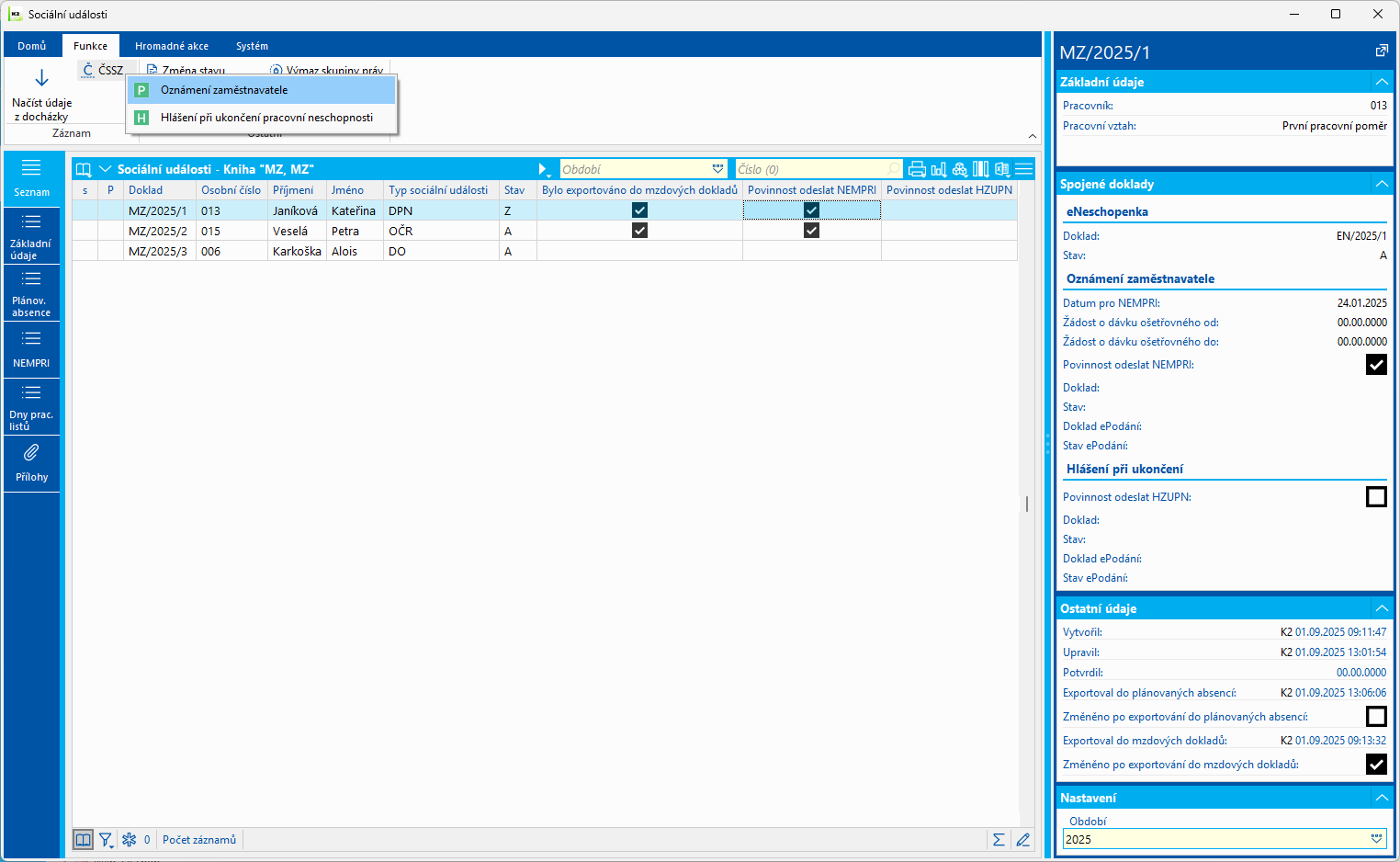Click the chart icon in table toolbar

(939, 169)
